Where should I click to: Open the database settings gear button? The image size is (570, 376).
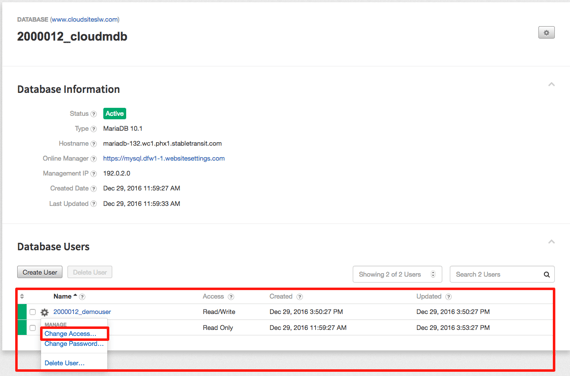[x=546, y=33]
